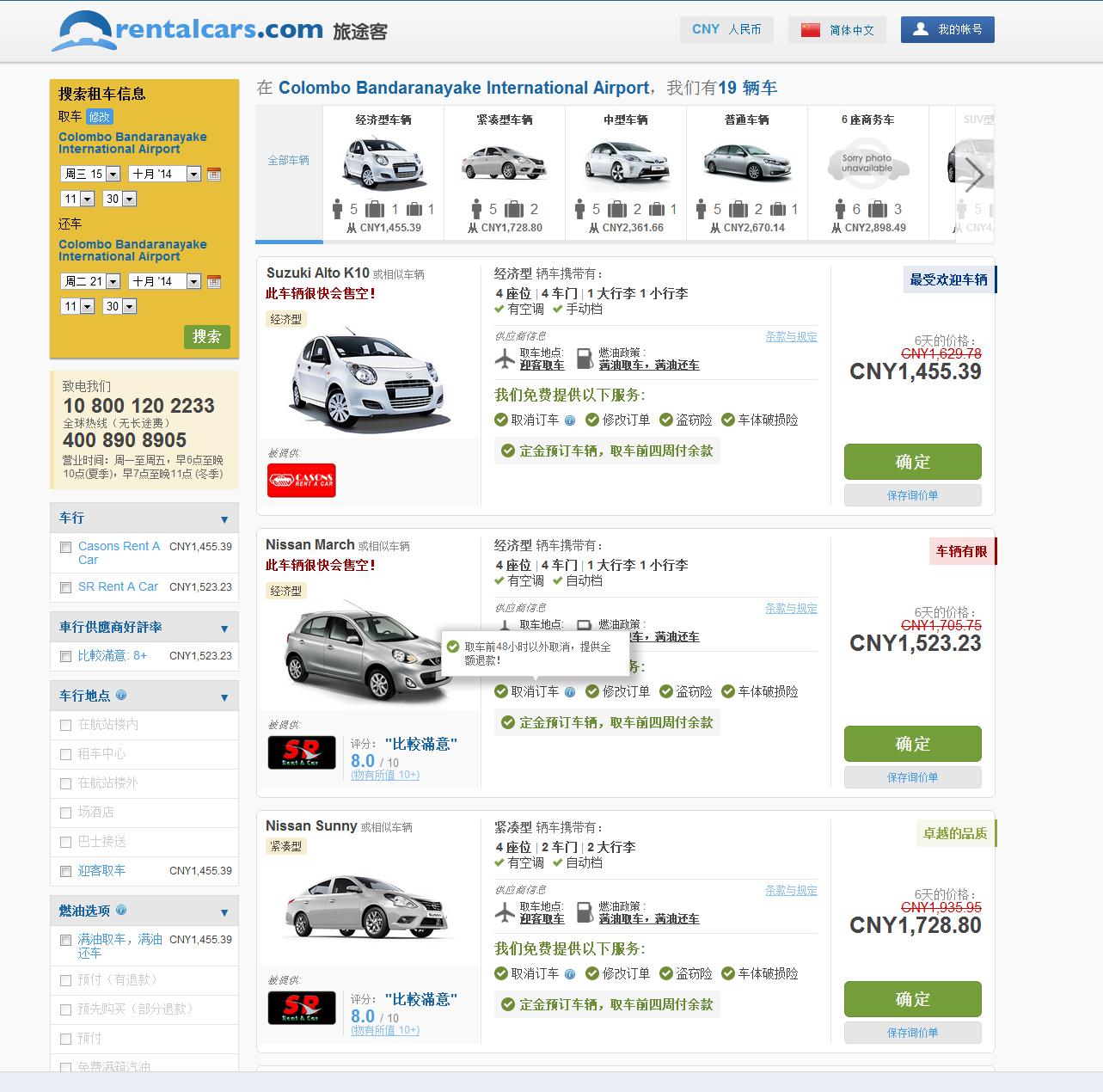Open the return date calendar icon
The image size is (1103, 1092).
click(x=214, y=281)
